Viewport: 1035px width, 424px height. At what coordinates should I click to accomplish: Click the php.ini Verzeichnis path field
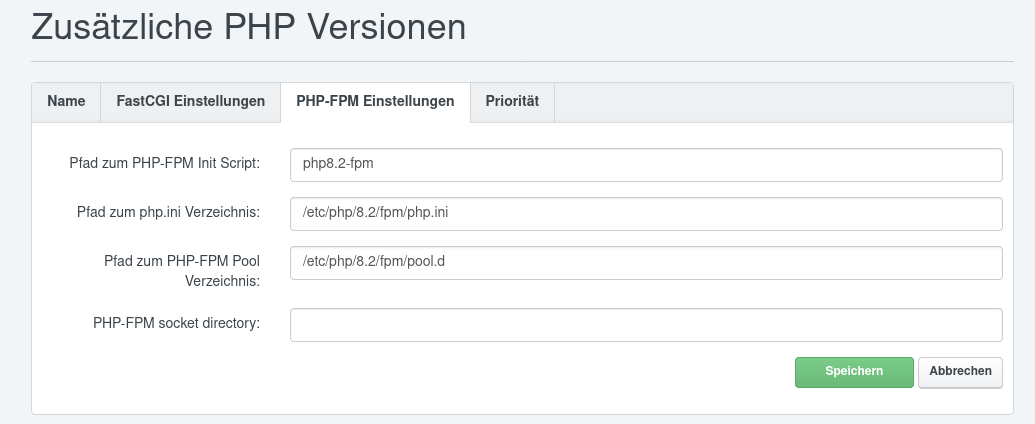pyautogui.click(x=646, y=213)
